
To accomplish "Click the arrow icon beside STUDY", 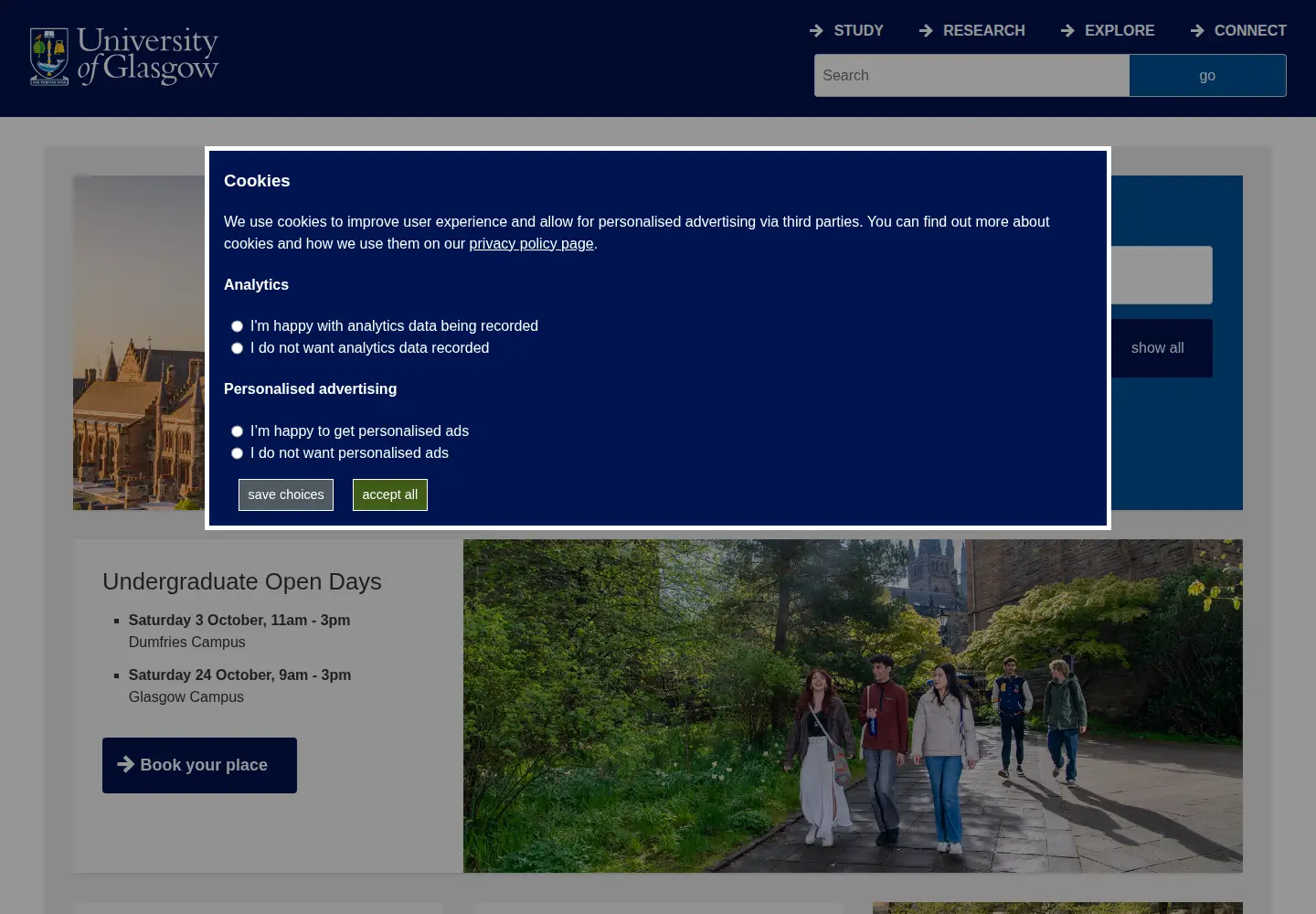I will pos(816,31).
